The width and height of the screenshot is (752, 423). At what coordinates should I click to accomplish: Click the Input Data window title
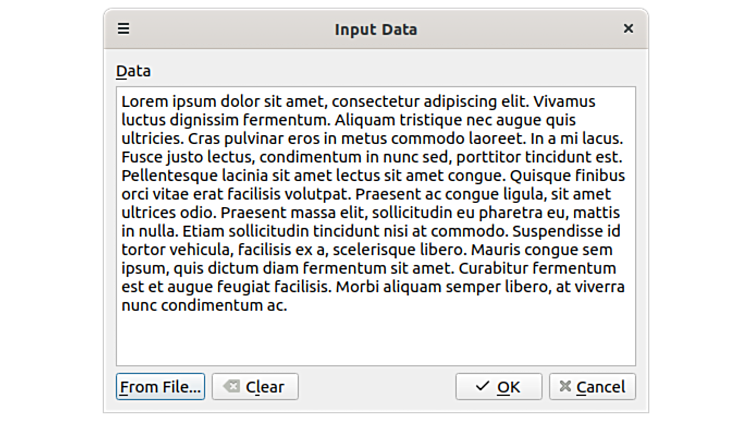pos(375,29)
